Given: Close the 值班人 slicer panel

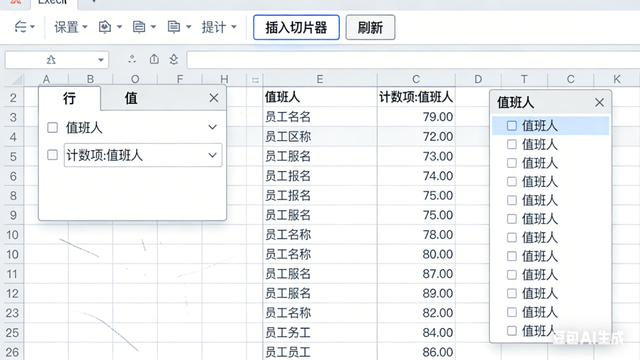Looking at the screenshot, I should [x=599, y=102].
